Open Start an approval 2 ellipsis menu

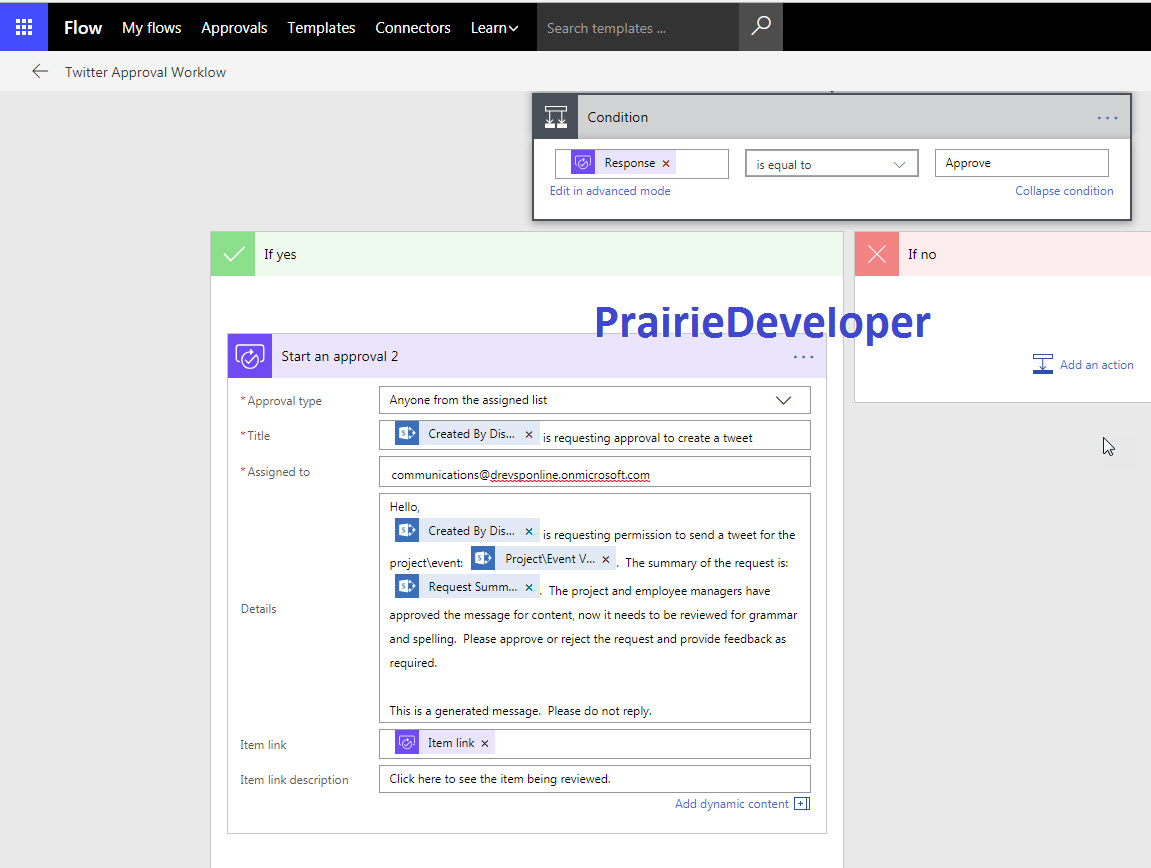click(803, 357)
